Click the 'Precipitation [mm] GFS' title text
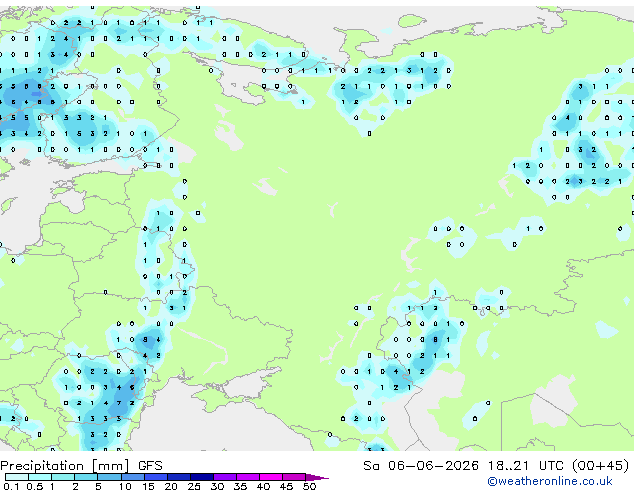This screenshot has height=490, width=634. [x=81, y=466]
